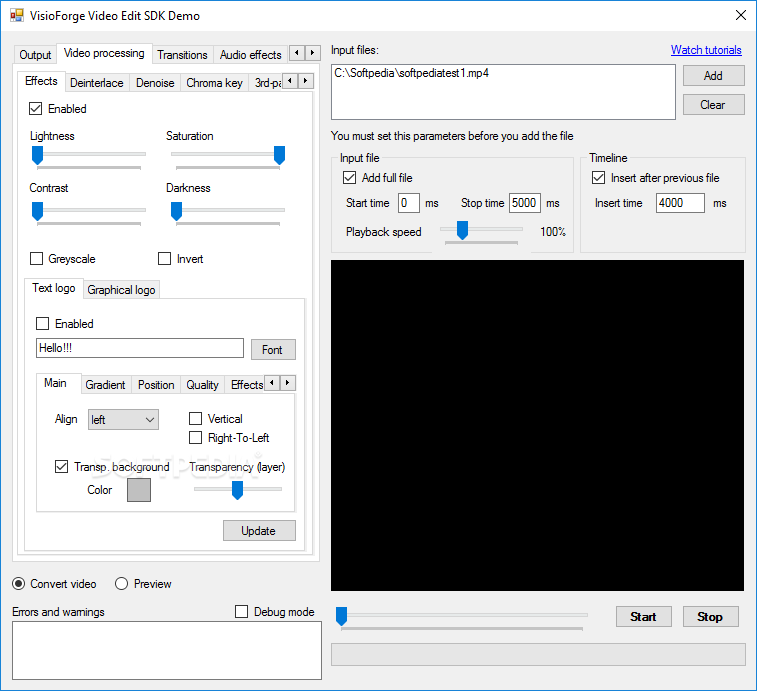Click the Darkness slider handle
757x691 pixels.
pos(177,212)
